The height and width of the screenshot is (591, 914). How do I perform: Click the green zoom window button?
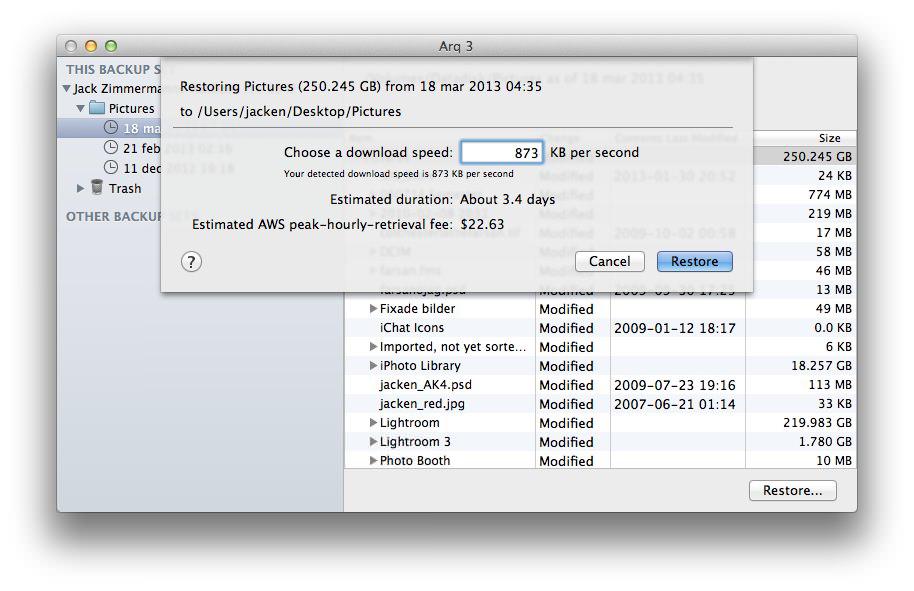(111, 46)
